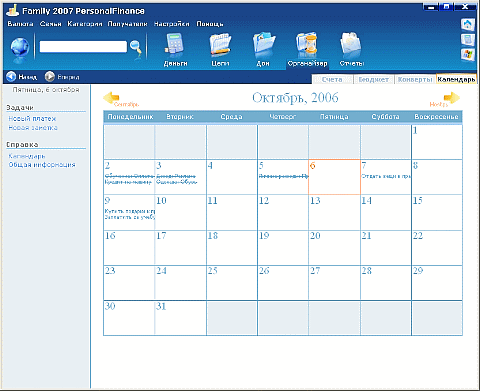Open the Настройки menu

[x=171, y=24]
